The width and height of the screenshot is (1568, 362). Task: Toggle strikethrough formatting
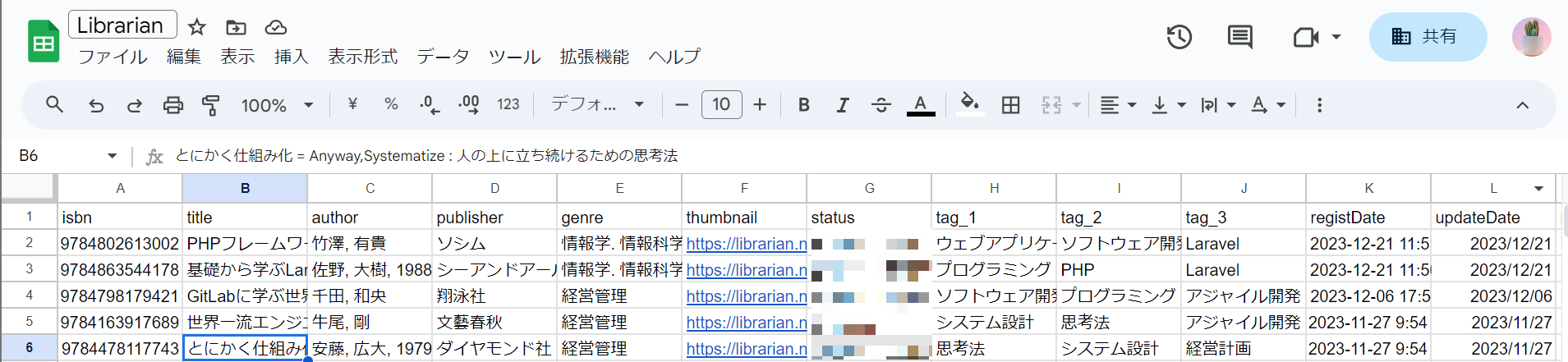(881, 105)
